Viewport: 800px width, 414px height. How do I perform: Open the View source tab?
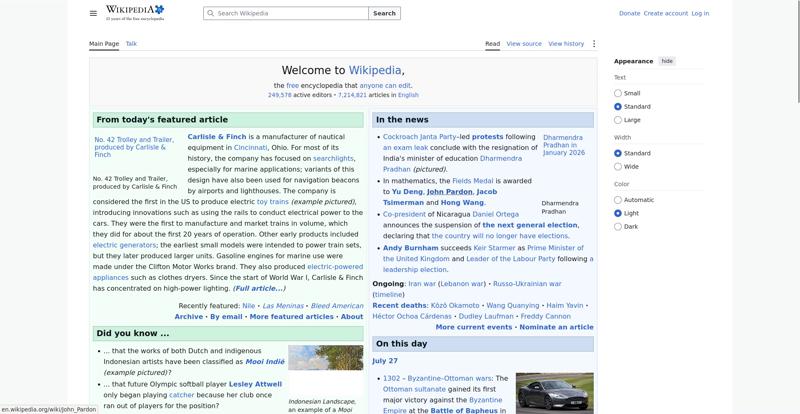[524, 44]
